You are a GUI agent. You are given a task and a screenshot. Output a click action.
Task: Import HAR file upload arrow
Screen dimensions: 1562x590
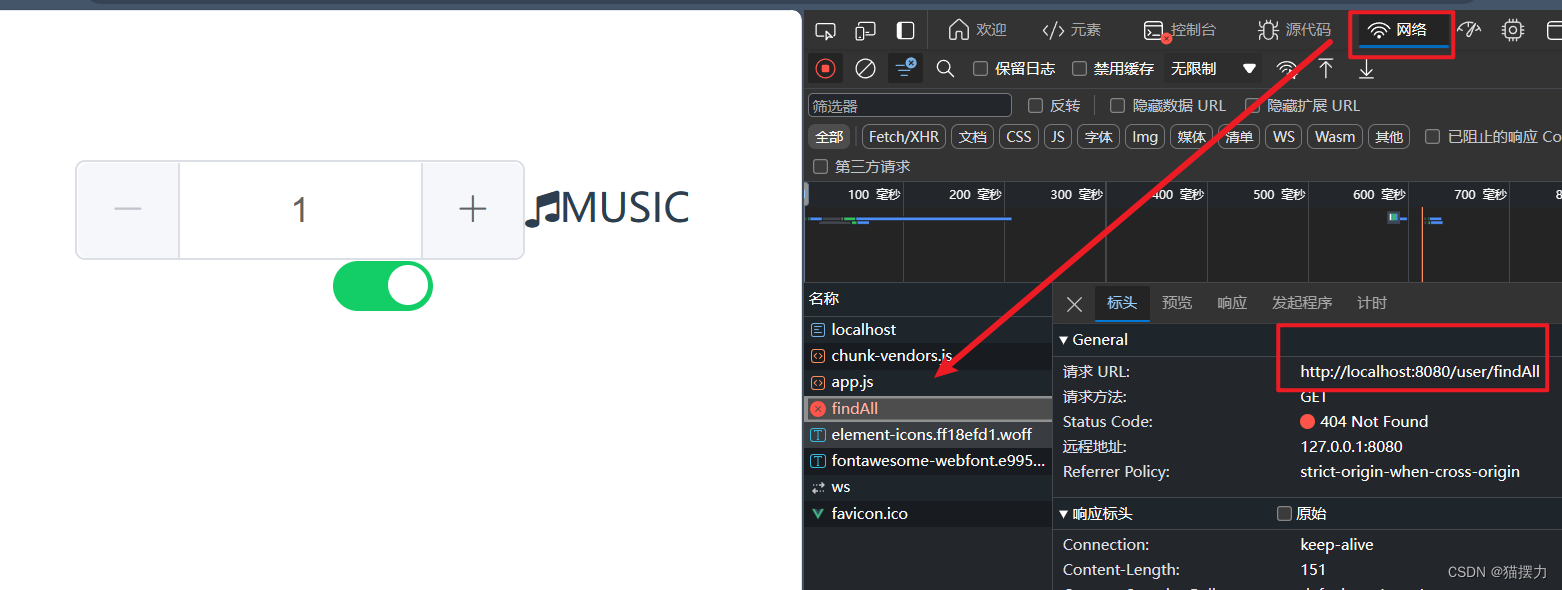(x=1326, y=68)
